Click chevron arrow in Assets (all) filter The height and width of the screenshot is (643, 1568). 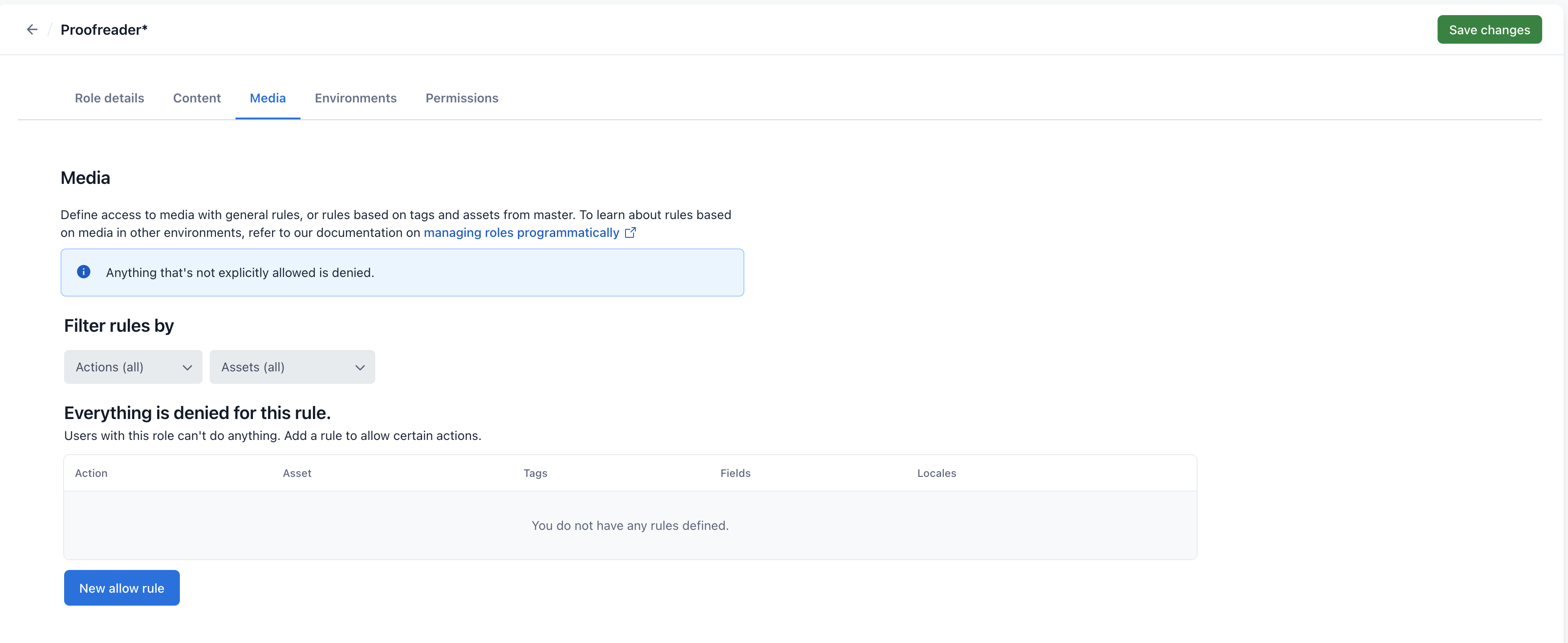360,367
